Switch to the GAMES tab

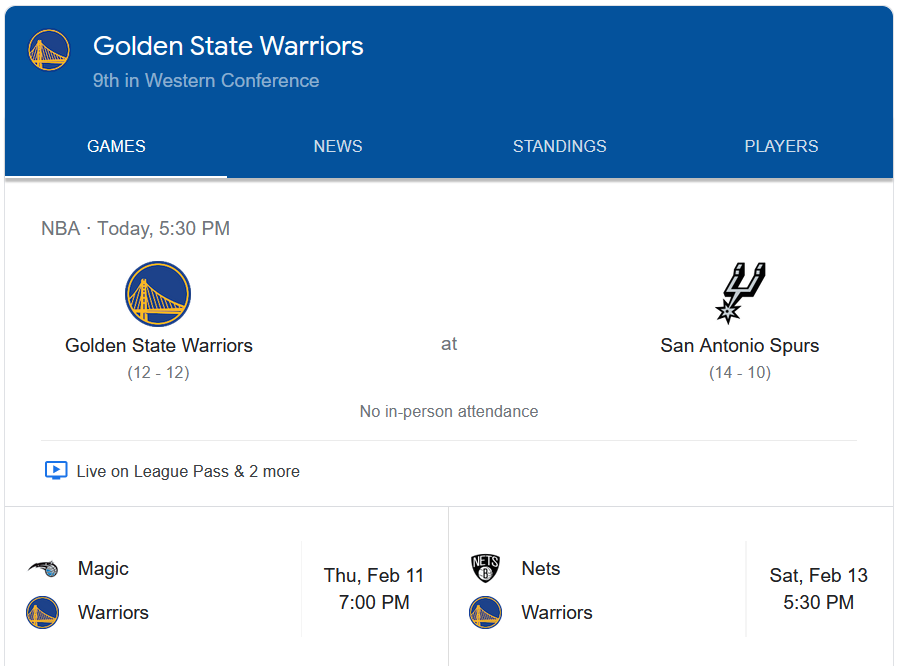click(x=116, y=146)
